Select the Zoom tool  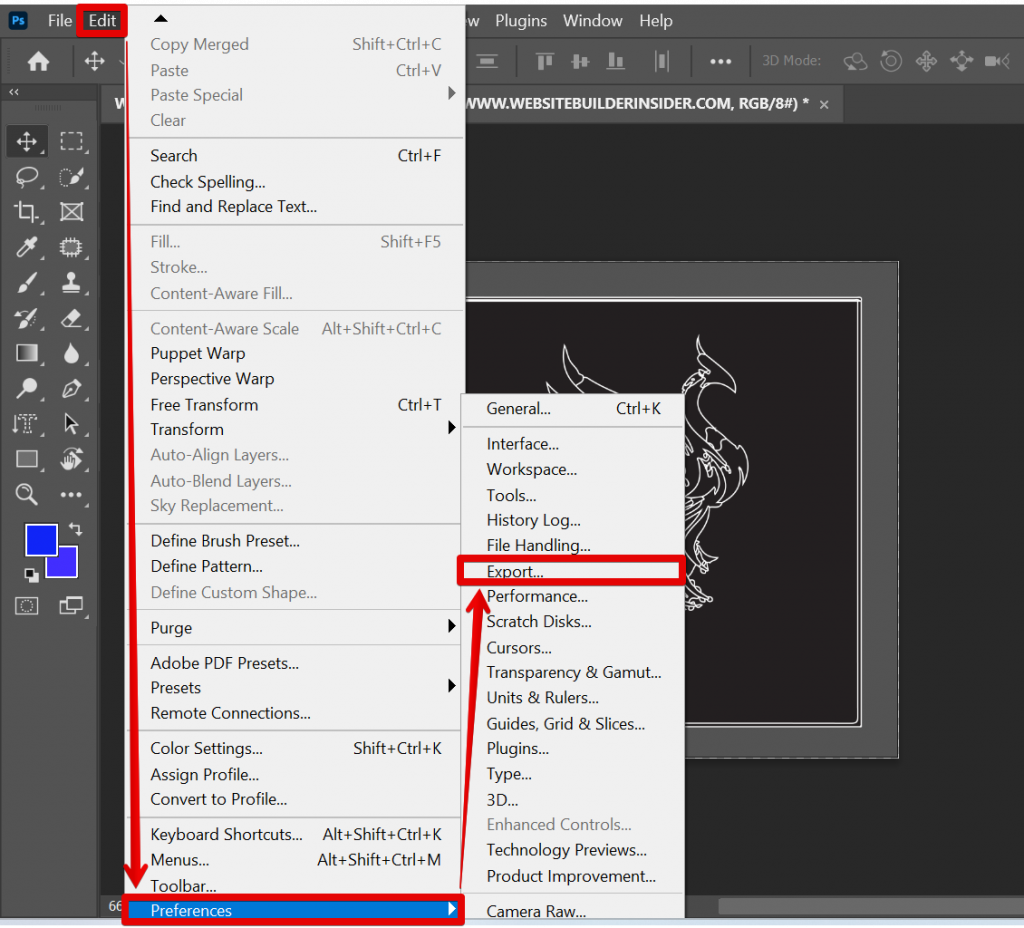(26, 494)
